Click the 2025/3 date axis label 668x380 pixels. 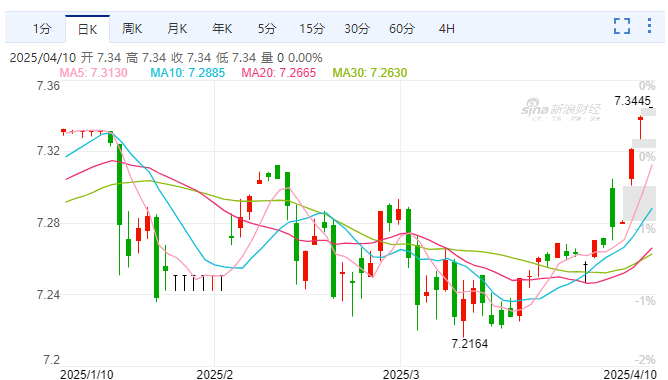coord(401,374)
